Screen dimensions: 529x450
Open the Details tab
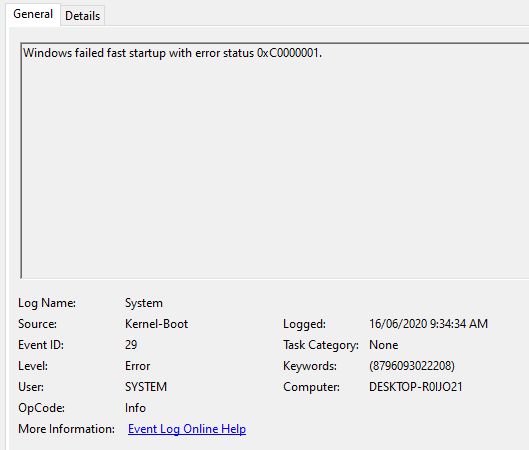pos(83,16)
